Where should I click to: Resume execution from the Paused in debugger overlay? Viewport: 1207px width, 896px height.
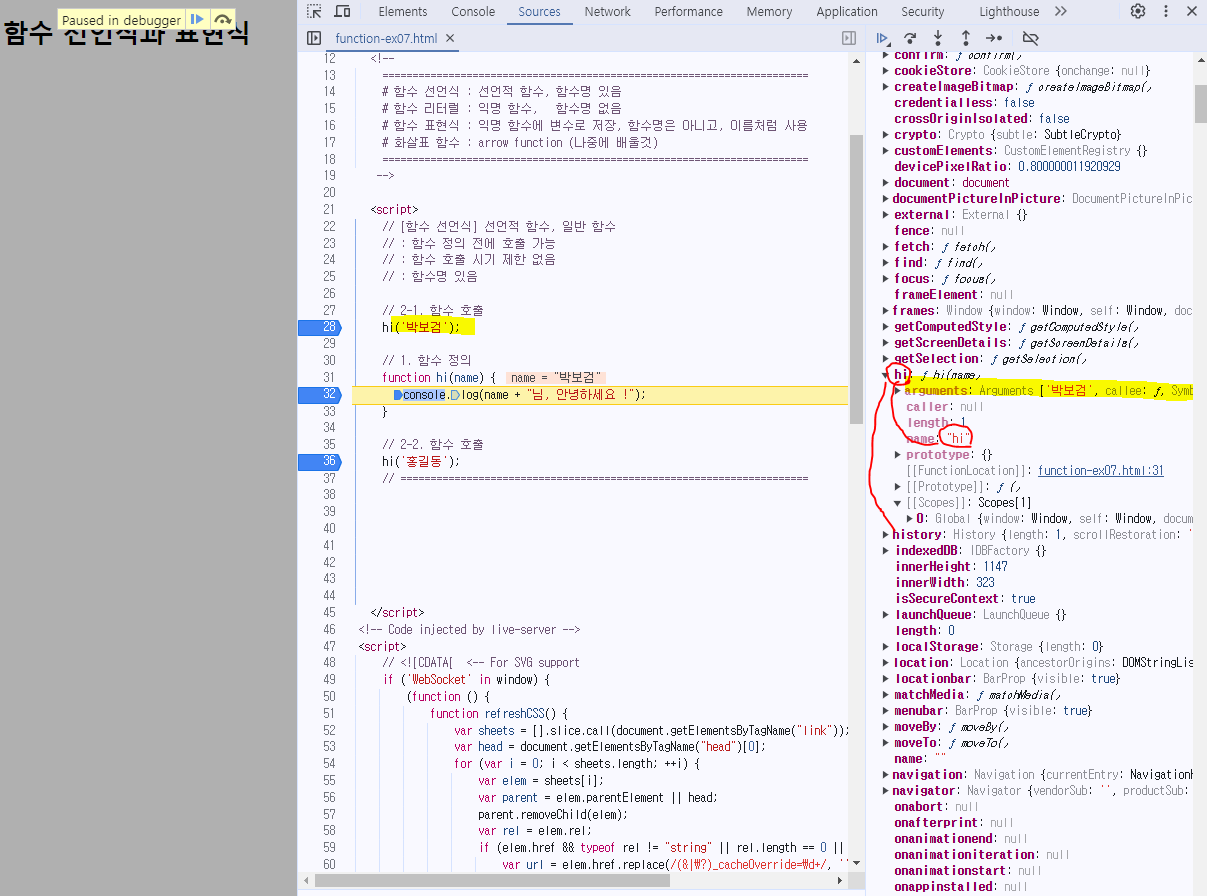tap(198, 19)
